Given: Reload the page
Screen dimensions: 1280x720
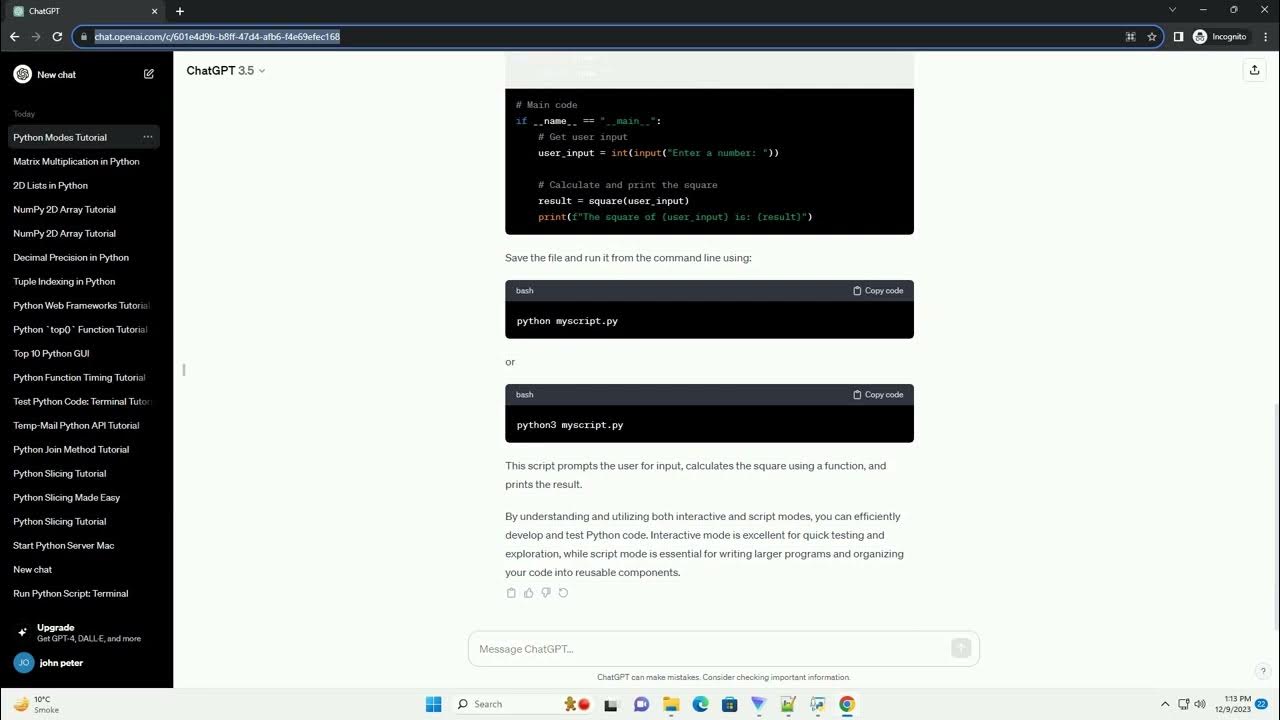Looking at the screenshot, I should pyautogui.click(x=57, y=36).
